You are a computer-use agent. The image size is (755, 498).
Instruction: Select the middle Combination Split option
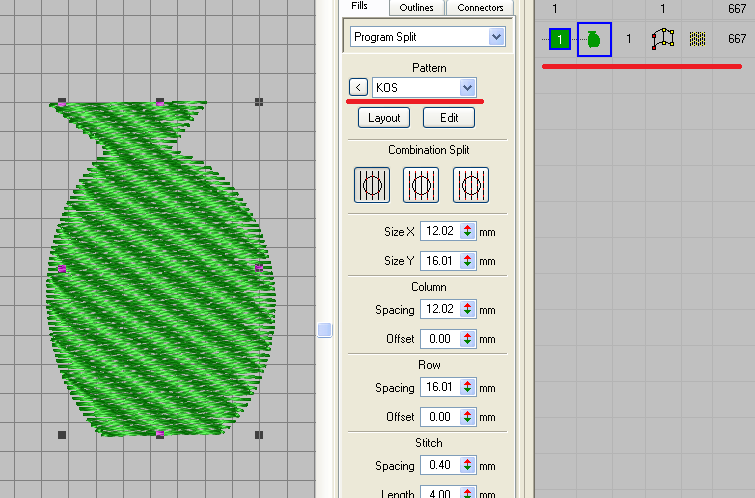(x=421, y=185)
